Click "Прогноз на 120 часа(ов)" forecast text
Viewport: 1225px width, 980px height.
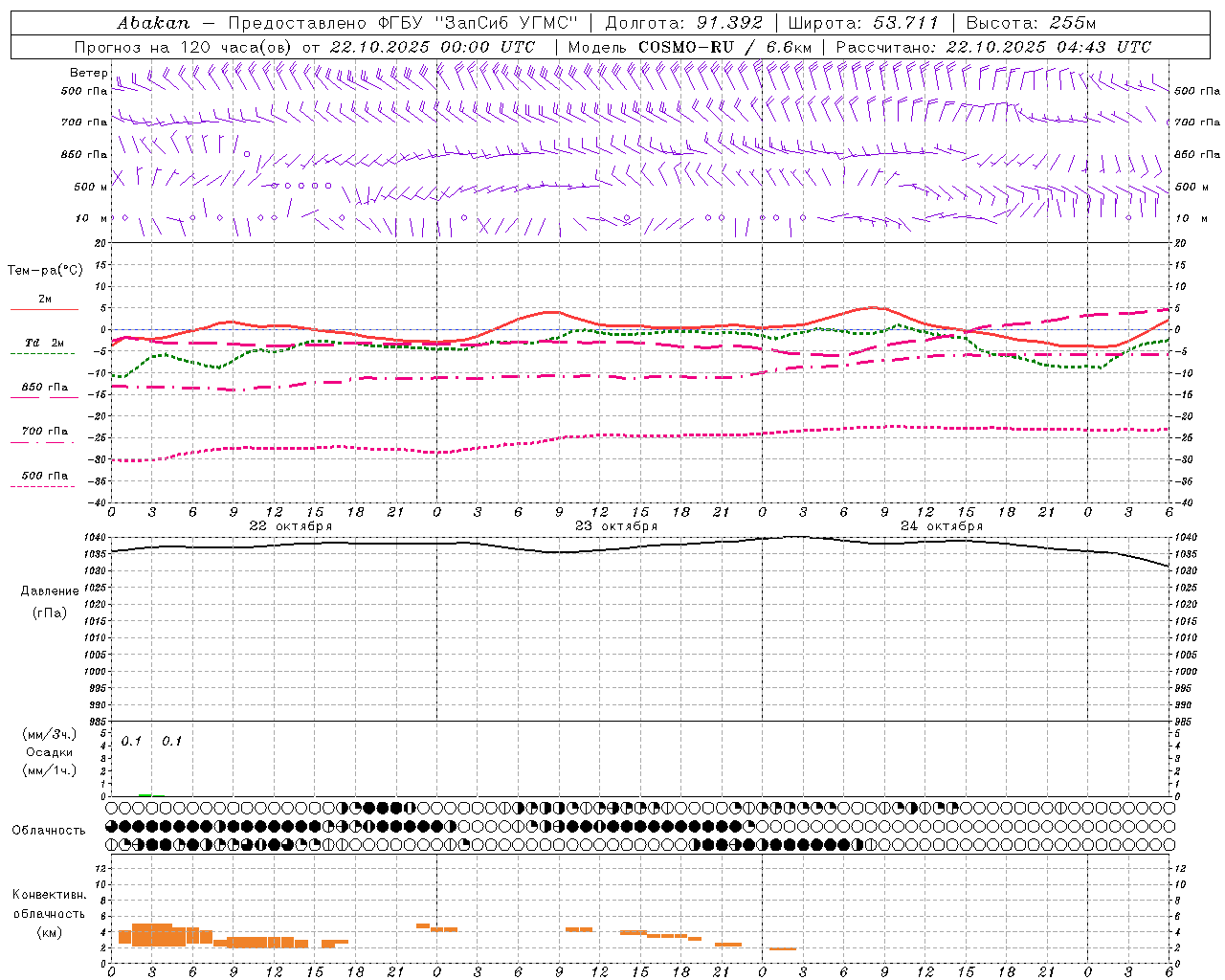tap(184, 47)
